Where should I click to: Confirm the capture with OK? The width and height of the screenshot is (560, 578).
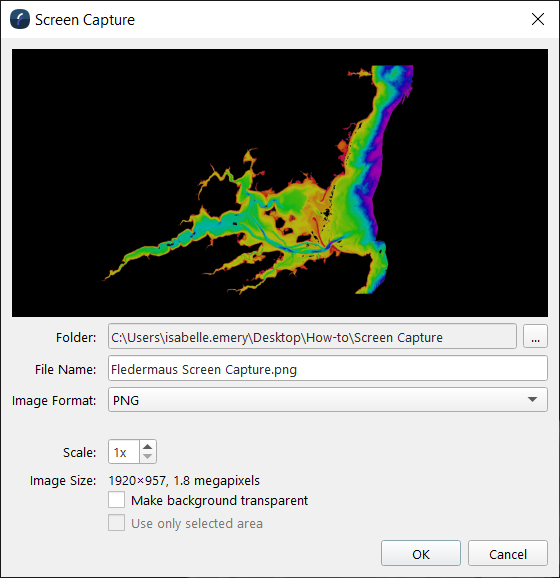click(x=421, y=553)
